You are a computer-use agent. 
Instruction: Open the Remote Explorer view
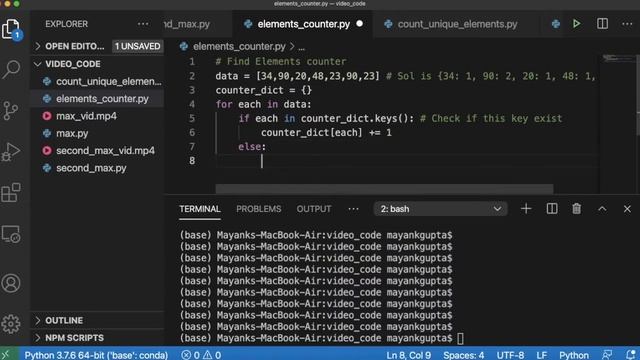point(11,234)
